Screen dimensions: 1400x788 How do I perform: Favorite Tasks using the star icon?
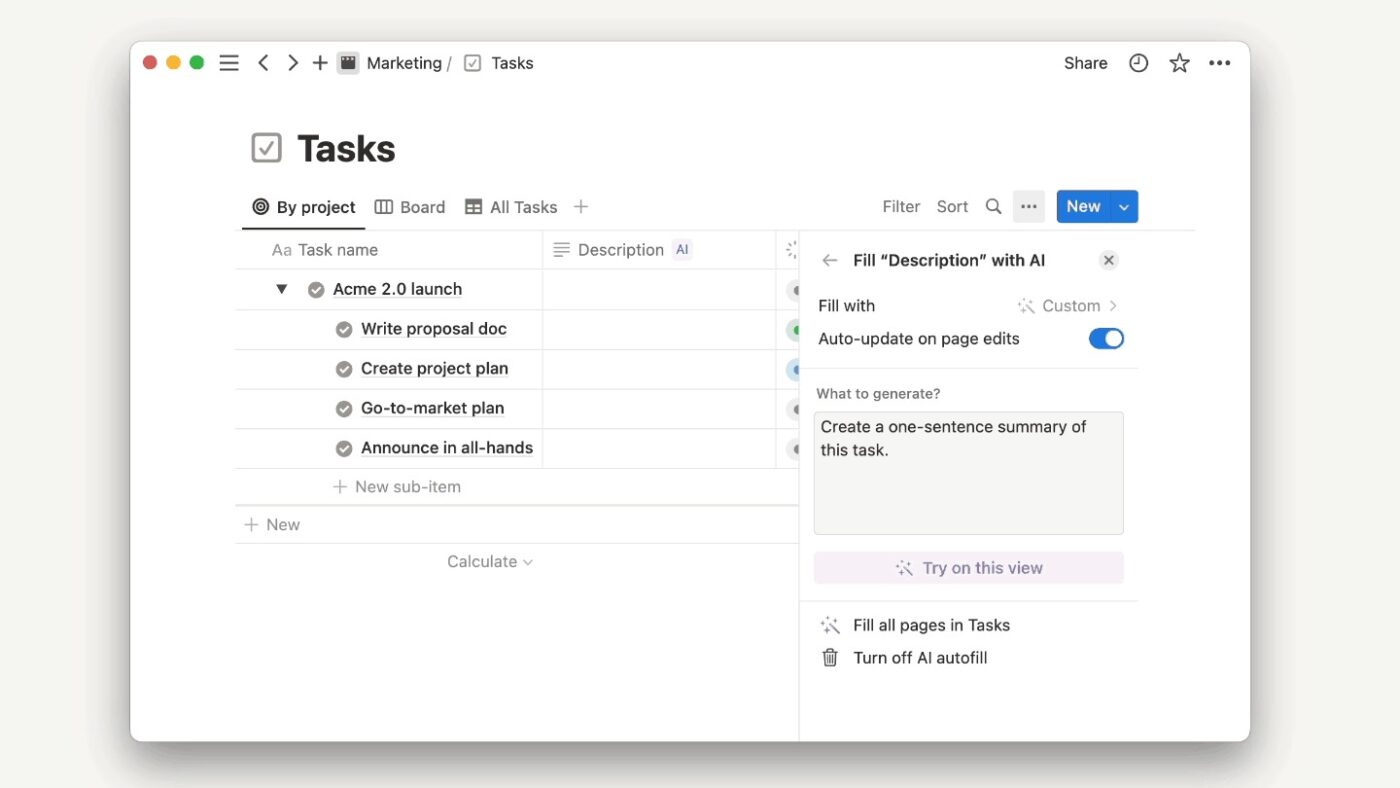click(1179, 62)
